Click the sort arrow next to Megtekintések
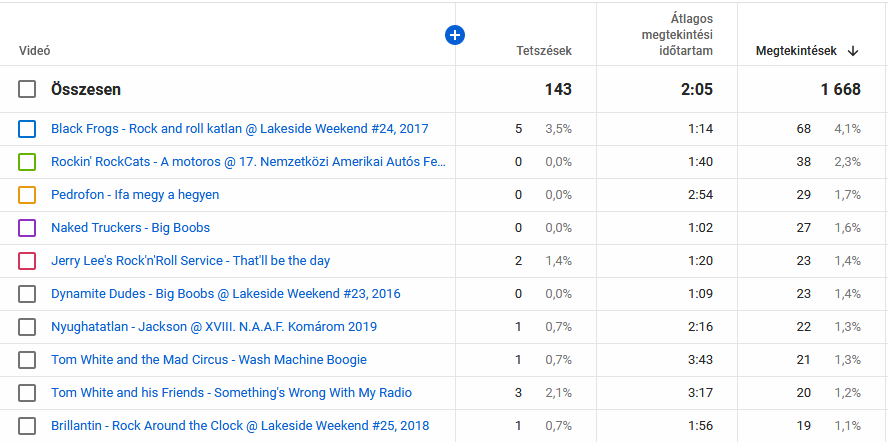 click(x=853, y=51)
